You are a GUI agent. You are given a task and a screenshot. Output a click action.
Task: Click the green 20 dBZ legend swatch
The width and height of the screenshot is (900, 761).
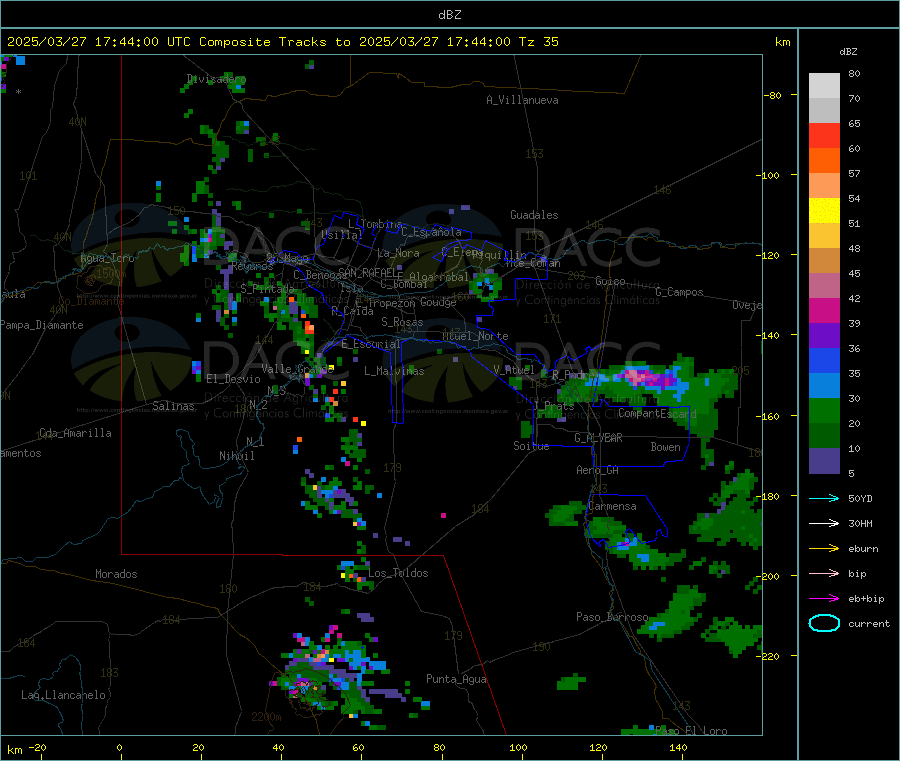824,410
